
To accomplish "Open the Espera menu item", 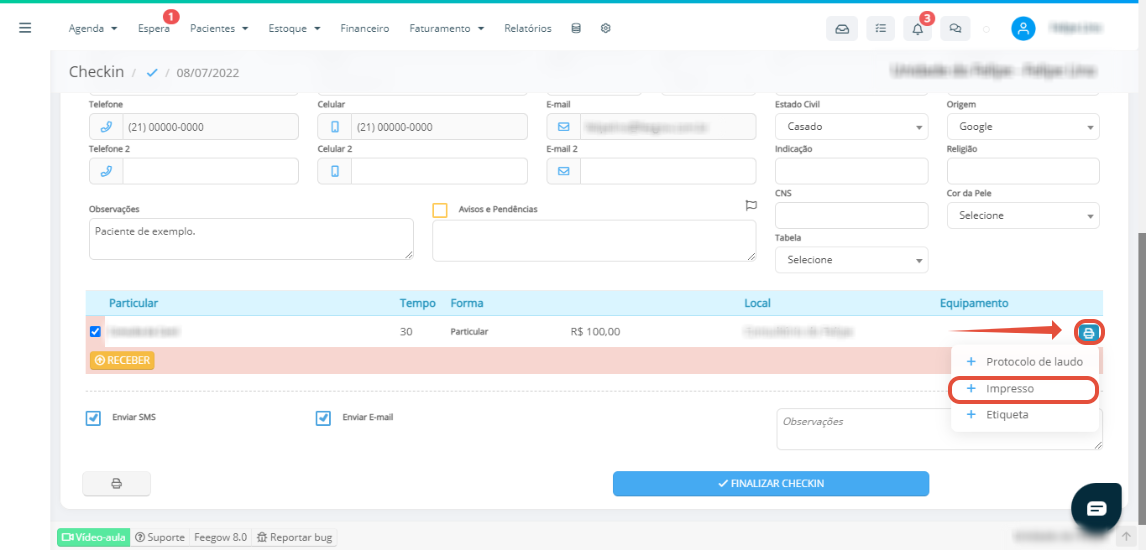I will [153, 28].
